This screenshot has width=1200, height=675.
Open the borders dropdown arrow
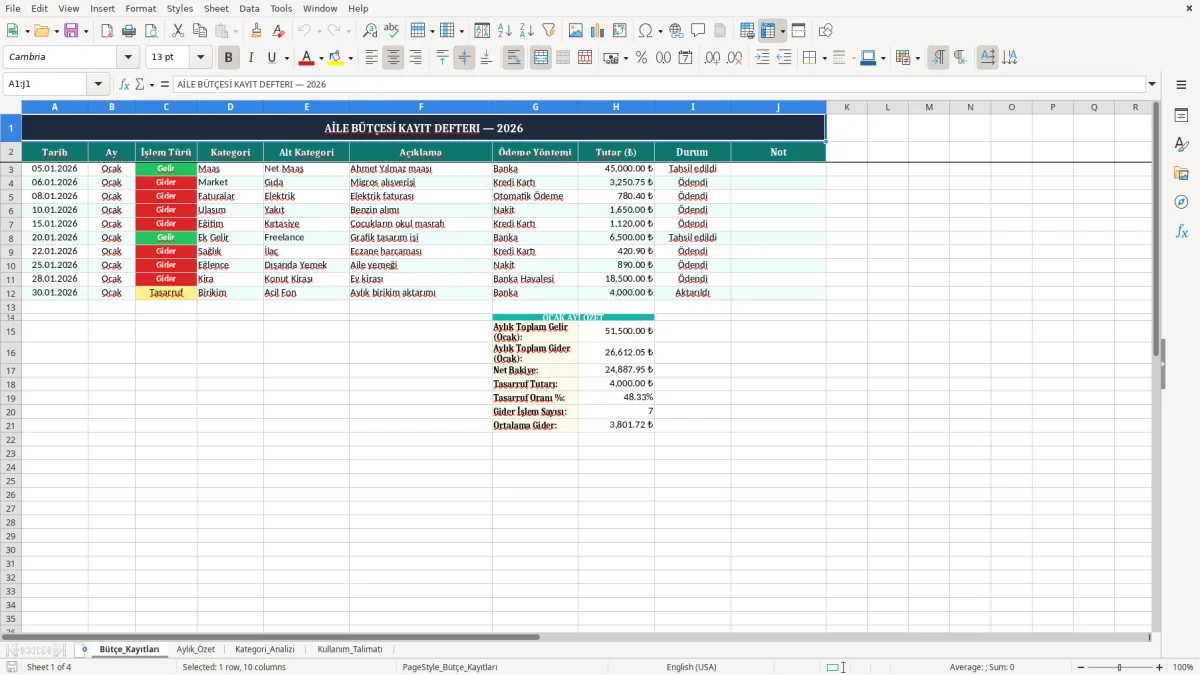tap(823, 58)
